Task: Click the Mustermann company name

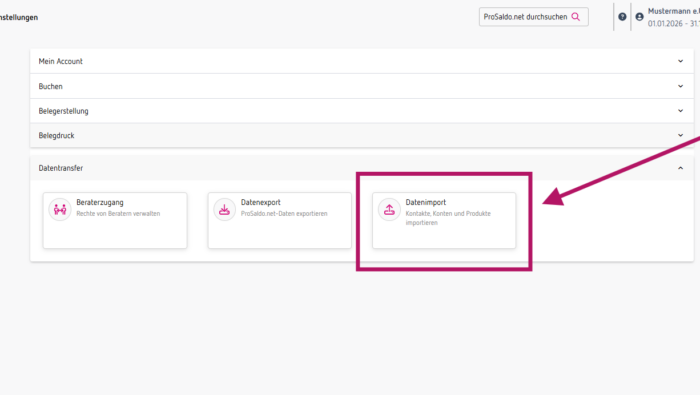Action: click(x=674, y=11)
